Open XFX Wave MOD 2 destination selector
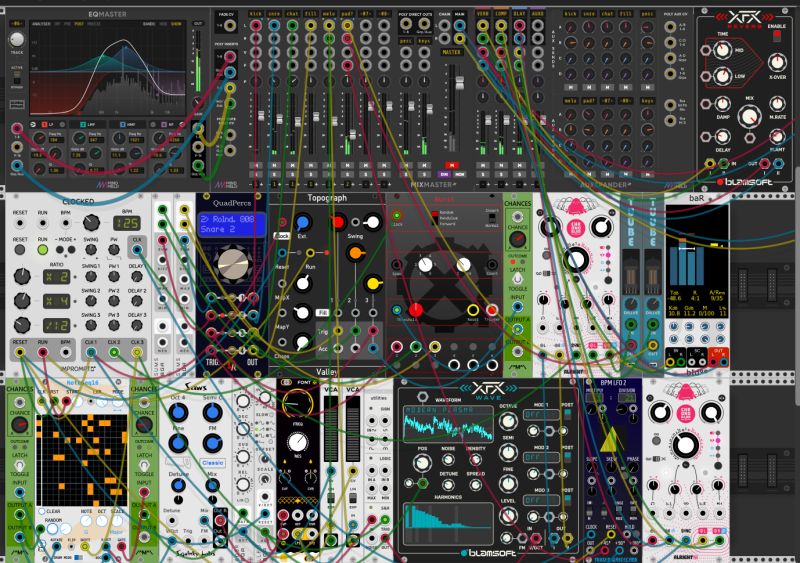Viewport: 800px width, 563px height. (x=540, y=458)
